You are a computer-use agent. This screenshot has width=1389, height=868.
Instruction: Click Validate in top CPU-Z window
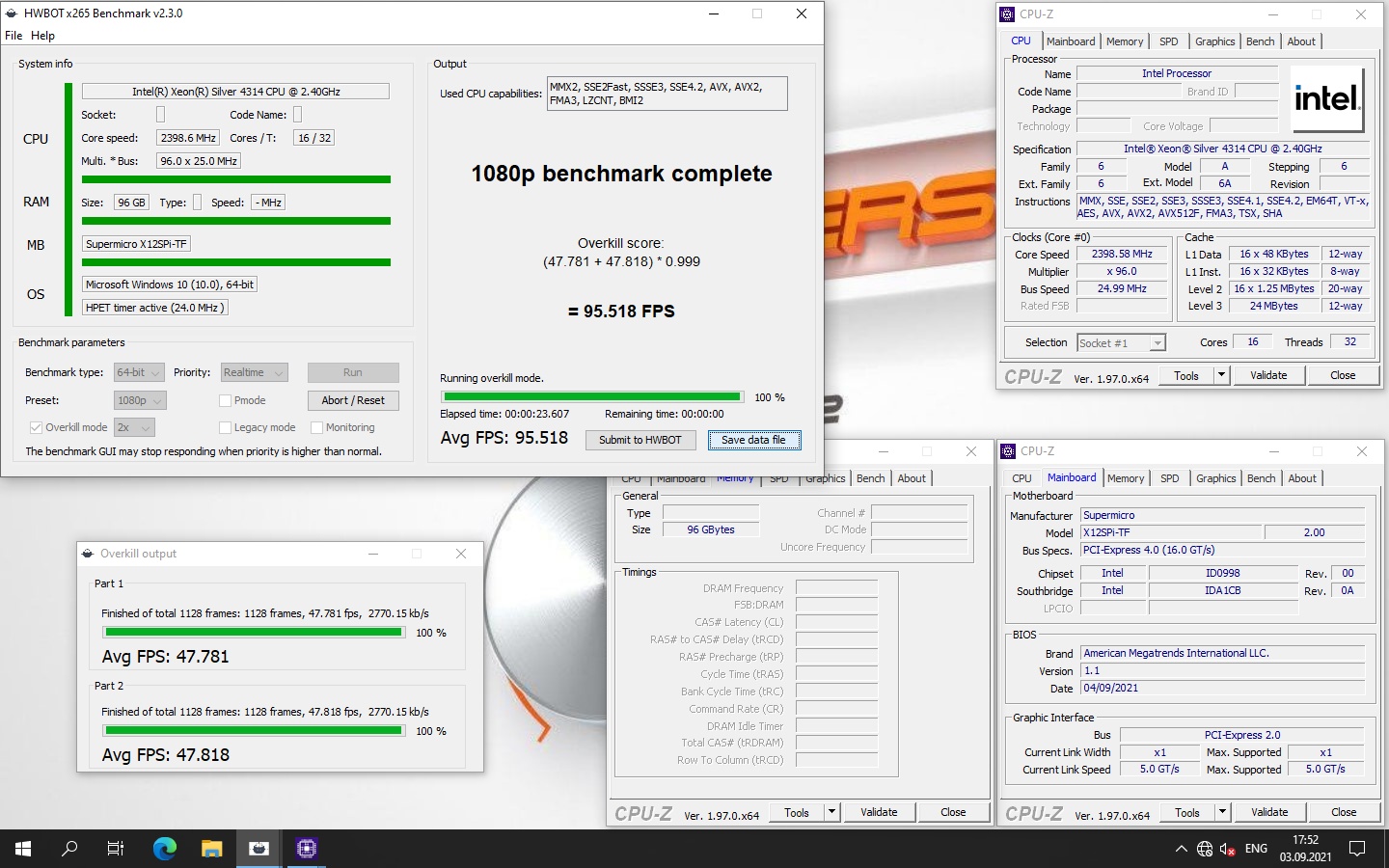coord(1268,375)
